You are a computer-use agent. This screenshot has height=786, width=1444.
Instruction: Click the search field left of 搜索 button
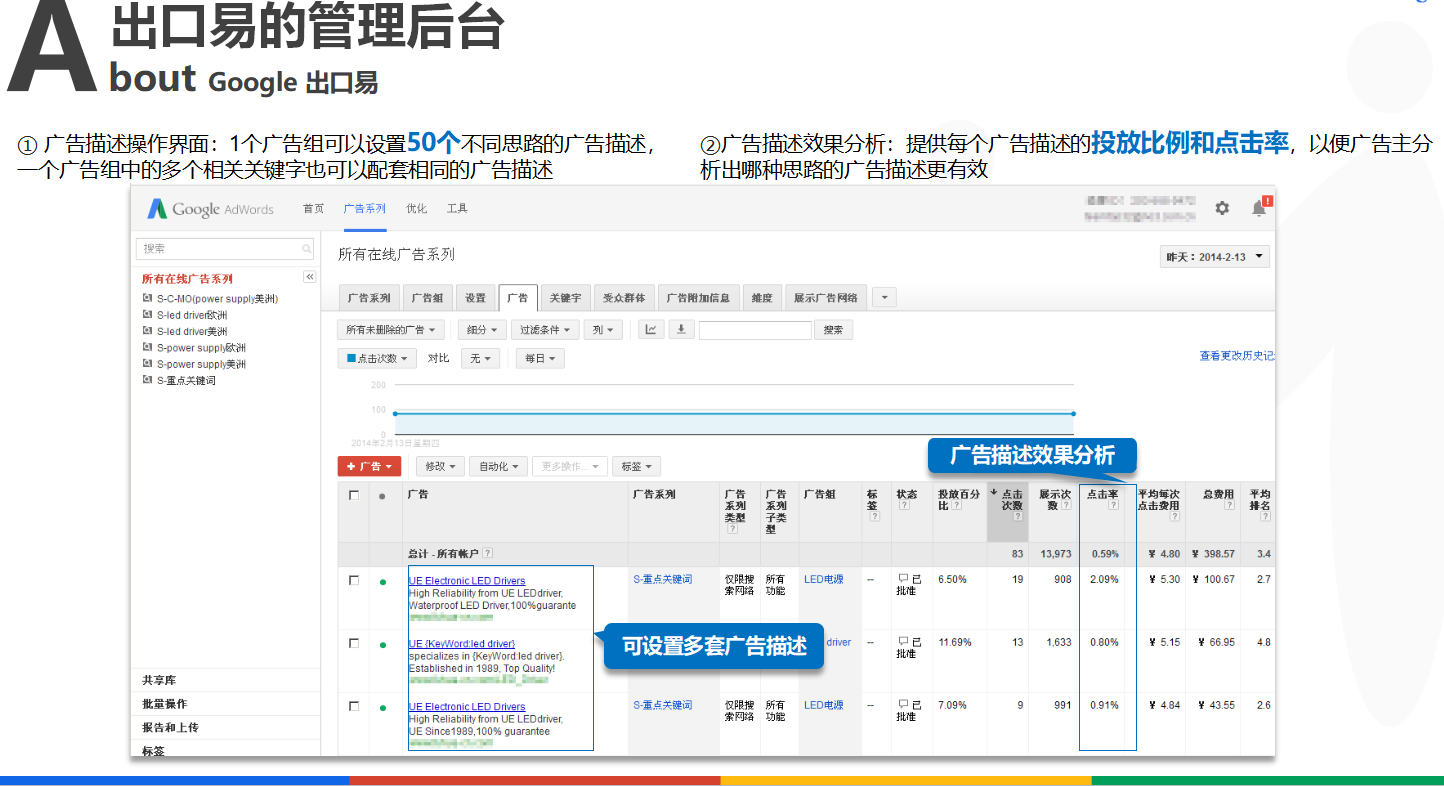[755, 329]
